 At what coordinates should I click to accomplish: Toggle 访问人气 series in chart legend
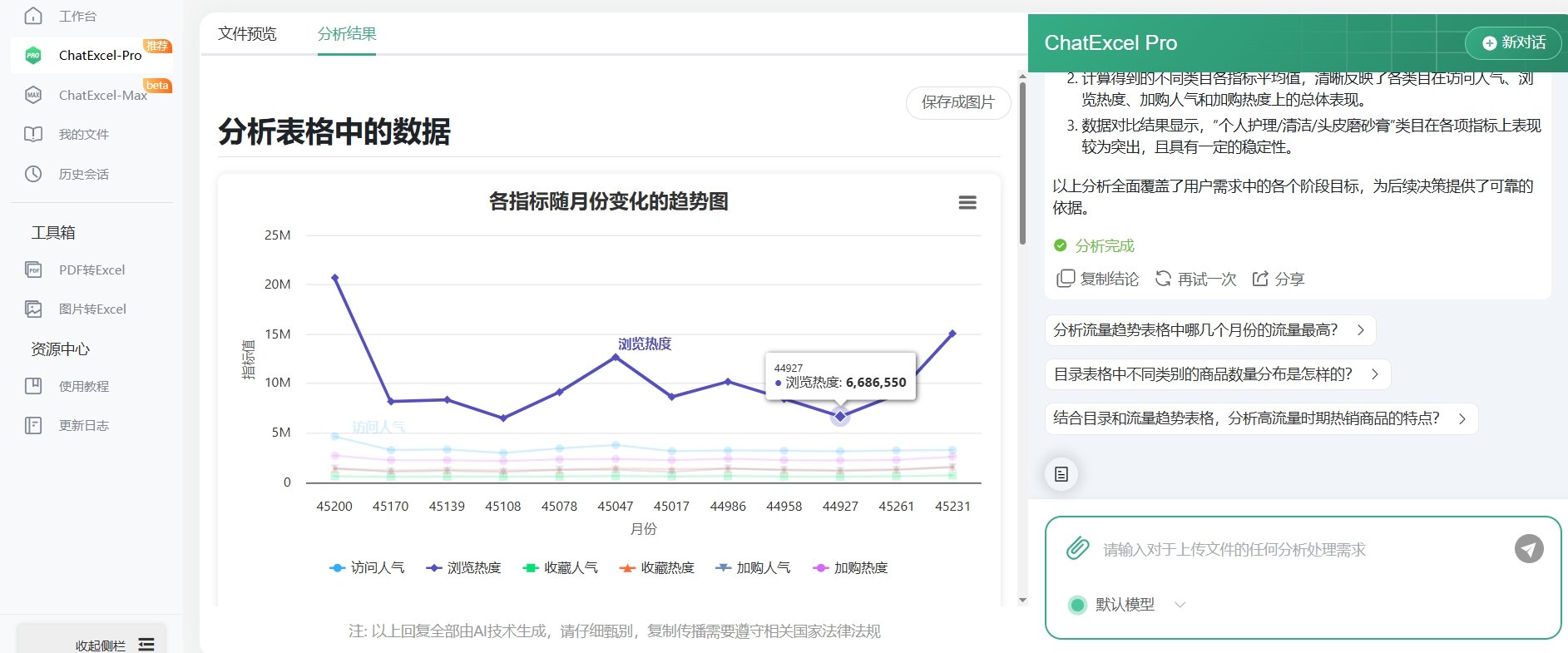click(x=367, y=568)
